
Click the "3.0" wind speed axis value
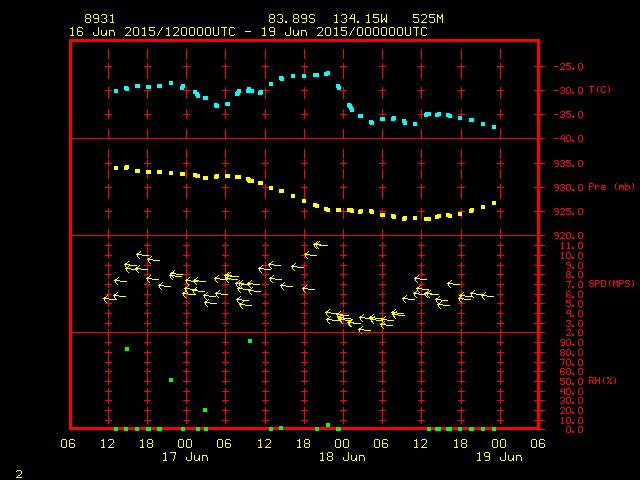coord(574,324)
